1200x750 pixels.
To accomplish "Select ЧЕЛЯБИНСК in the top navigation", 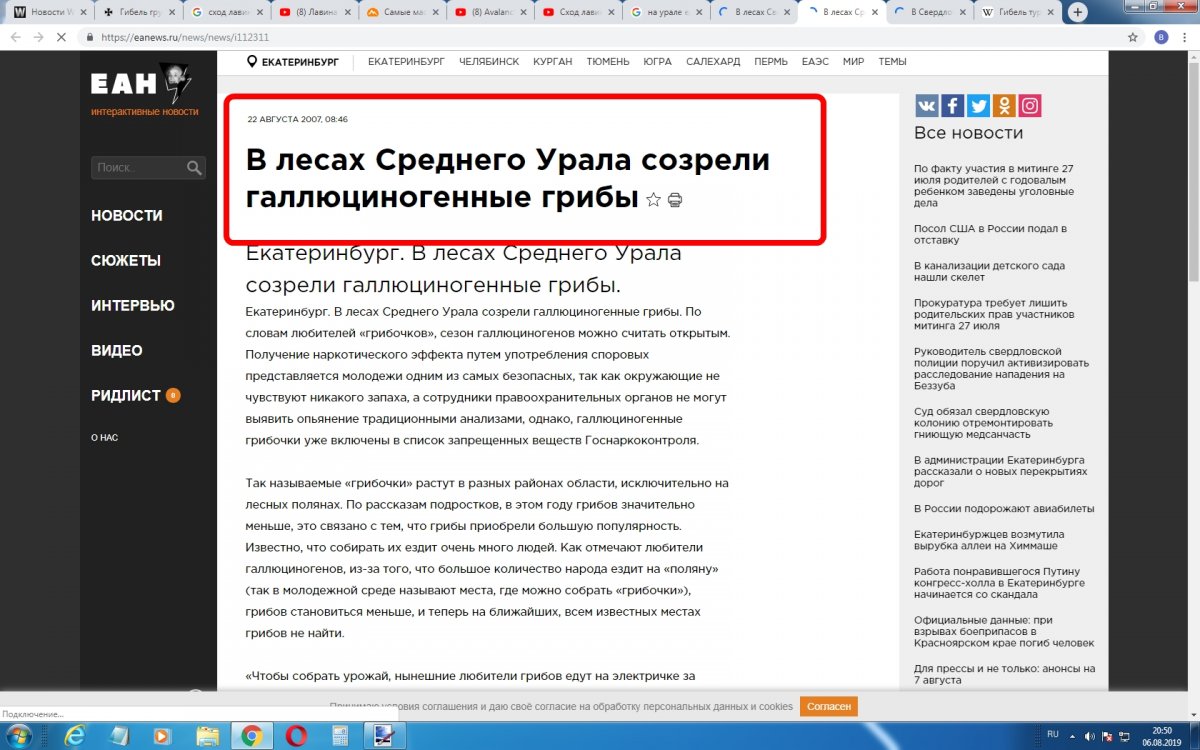I will pyautogui.click(x=488, y=62).
